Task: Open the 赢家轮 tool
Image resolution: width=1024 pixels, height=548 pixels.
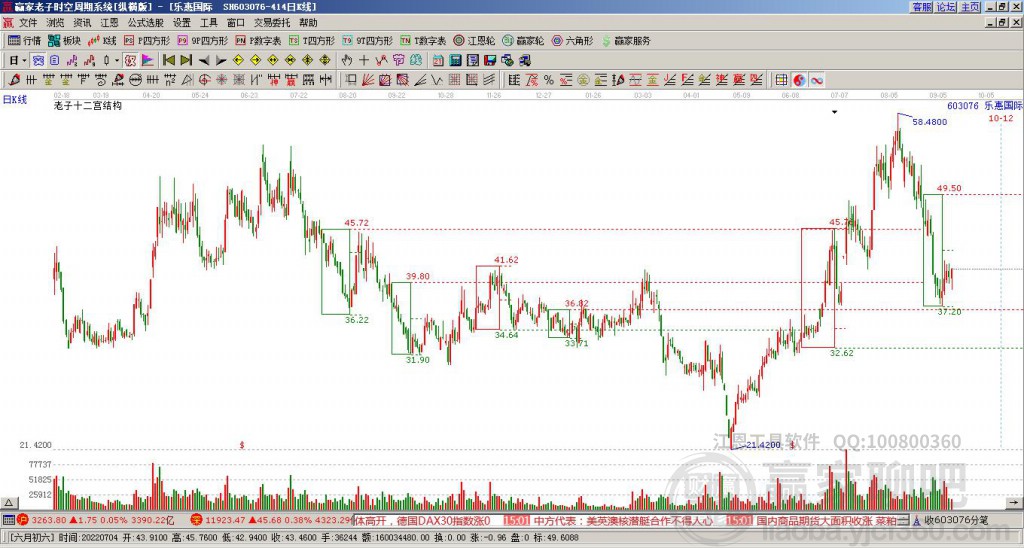Action: pyautogui.click(x=523, y=40)
